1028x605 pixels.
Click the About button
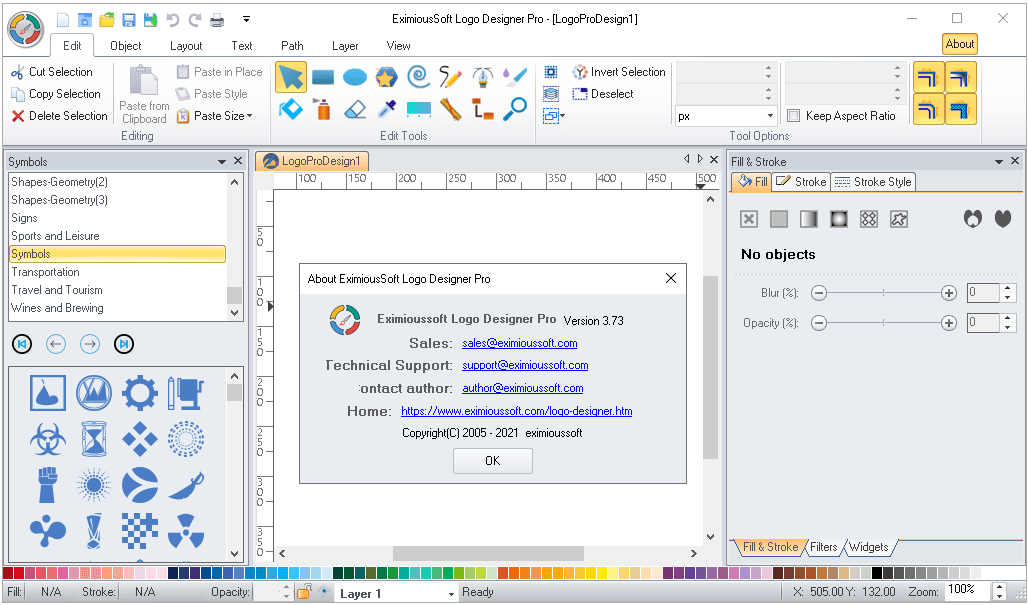click(x=960, y=44)
